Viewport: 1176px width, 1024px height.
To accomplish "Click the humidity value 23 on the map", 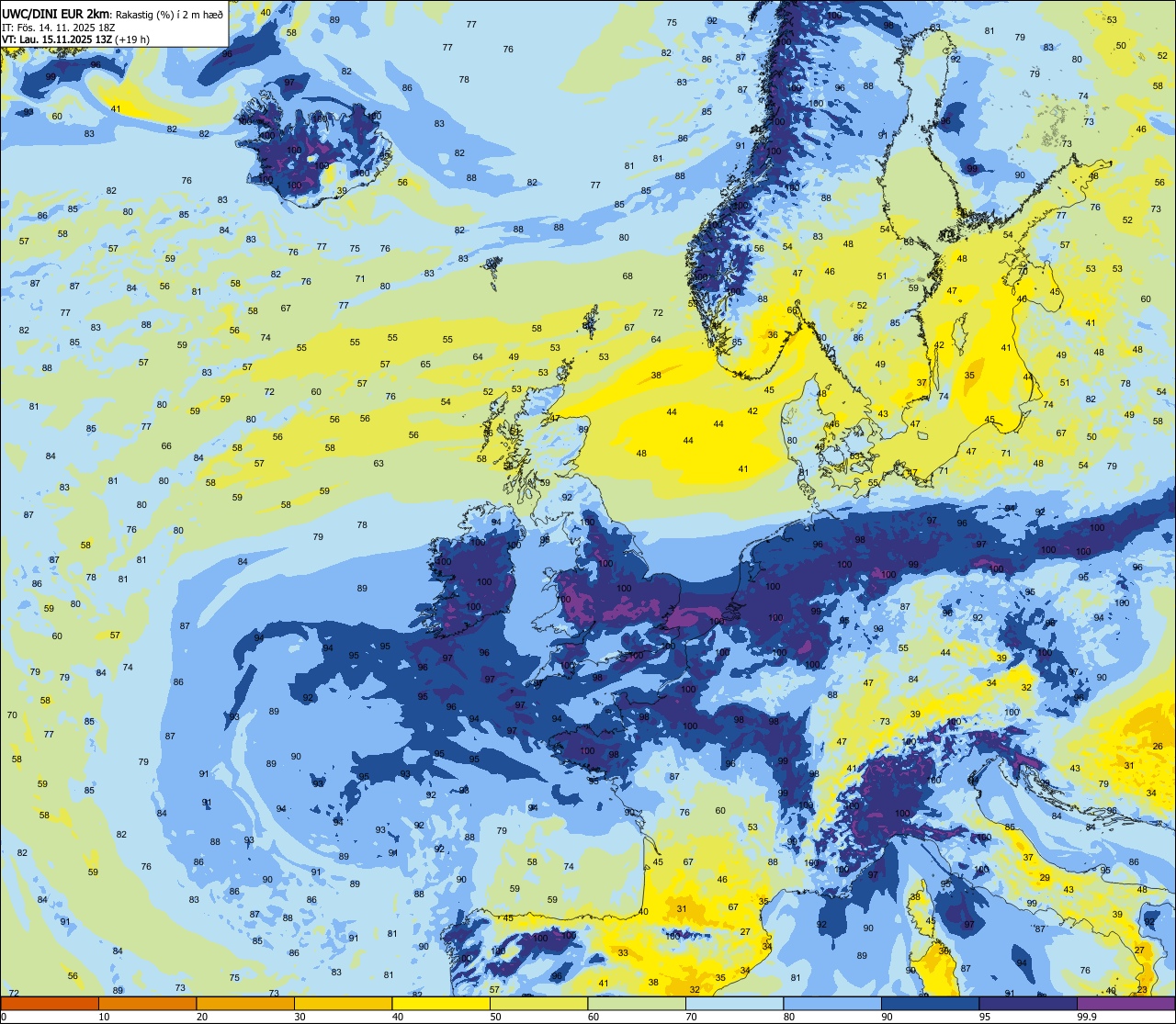I will point(1142,989).
